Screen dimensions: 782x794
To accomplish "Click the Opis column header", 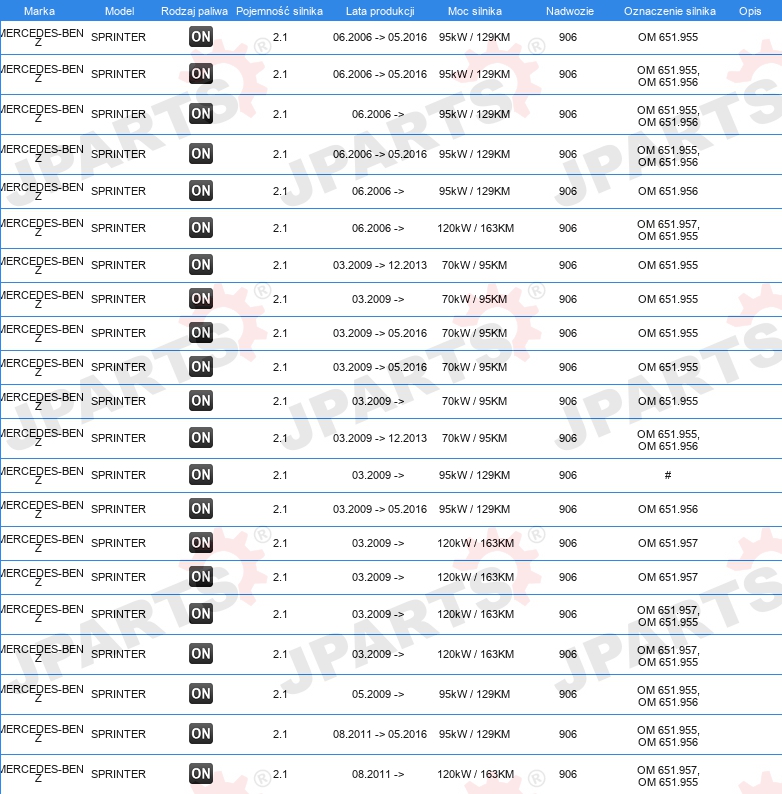I will tap(750, 11).
